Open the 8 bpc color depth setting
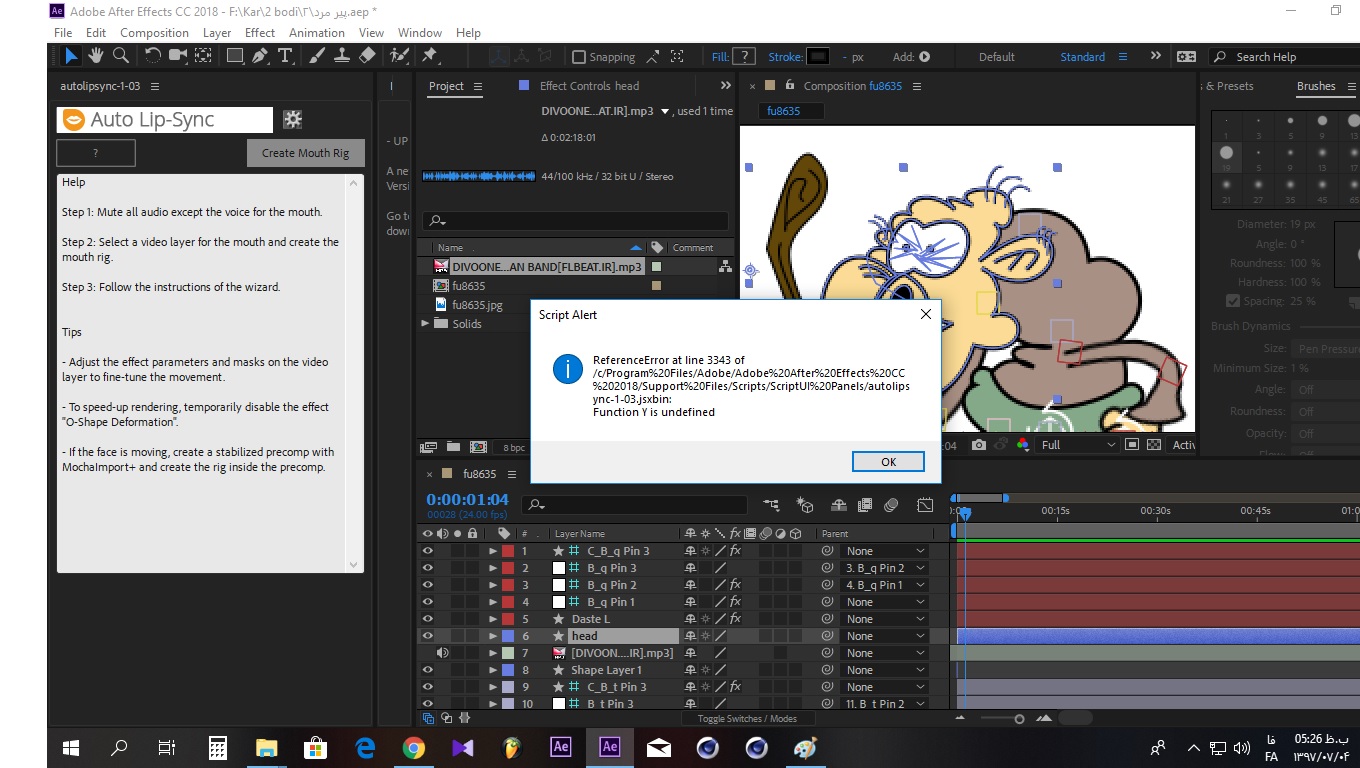This screenshot has height=768, width=1360. (514, 447)
